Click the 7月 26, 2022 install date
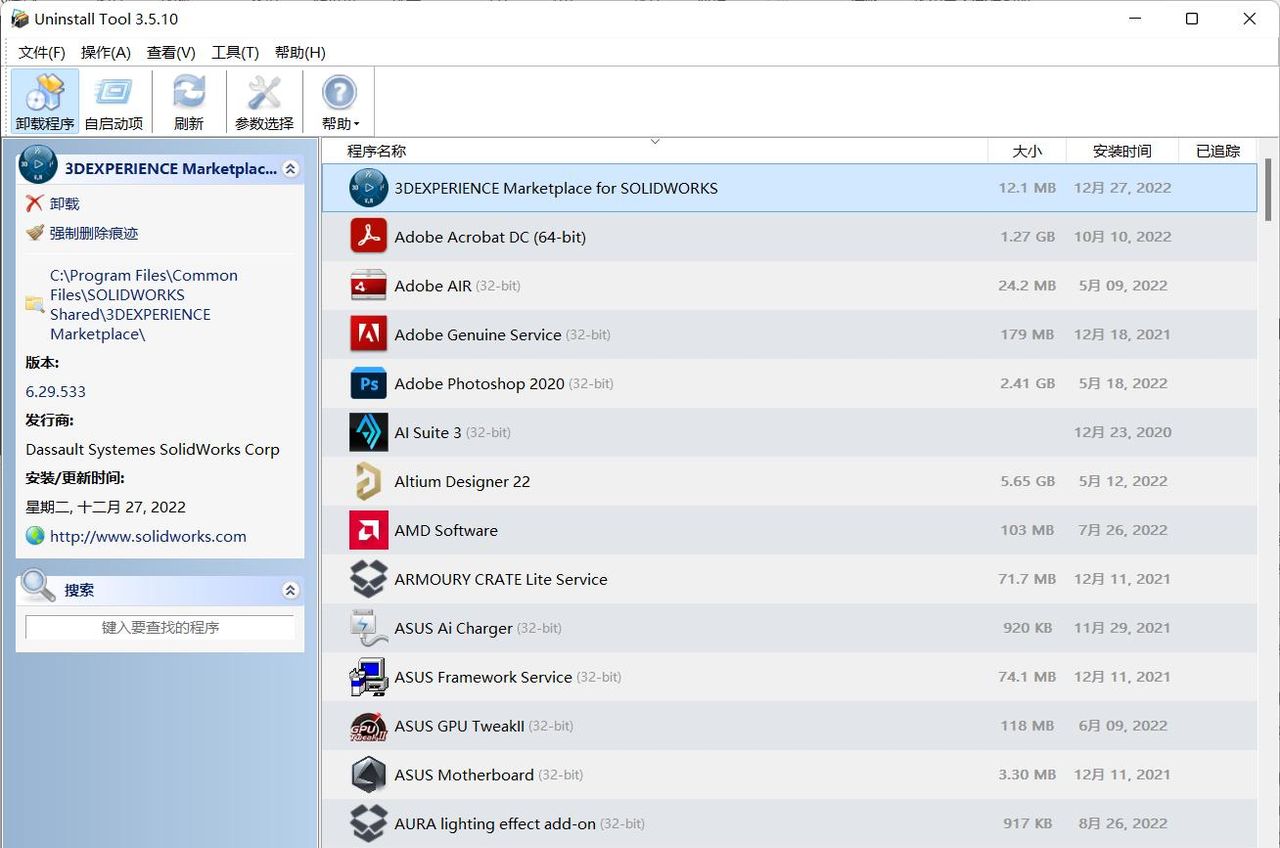Image resolution: width=1280 pixels, height=848 pixels. pos(1122,530)
